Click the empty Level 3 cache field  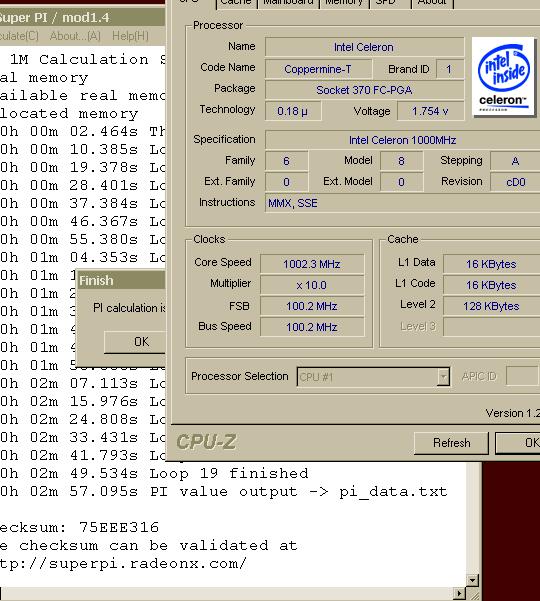point(491,327)
